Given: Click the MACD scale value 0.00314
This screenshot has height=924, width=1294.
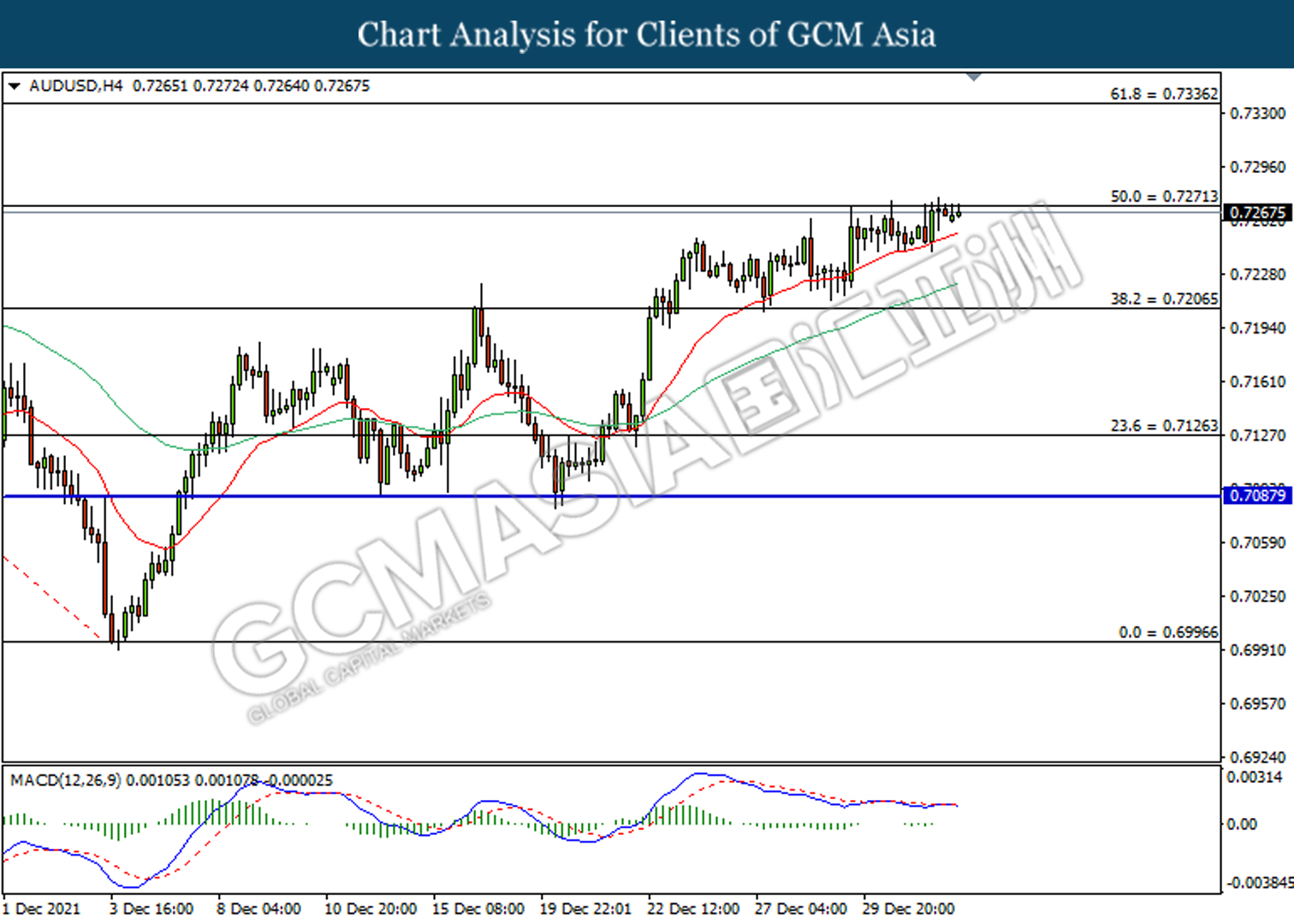Looking at the screenshot, I should 1254,778.
